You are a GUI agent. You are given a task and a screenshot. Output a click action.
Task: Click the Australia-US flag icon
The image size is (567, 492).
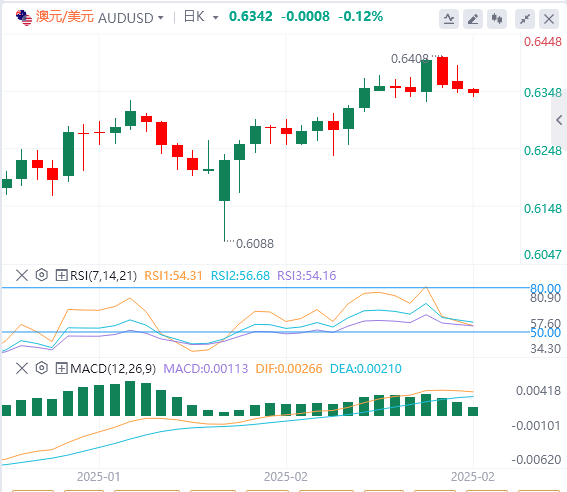tap(24, 18)
